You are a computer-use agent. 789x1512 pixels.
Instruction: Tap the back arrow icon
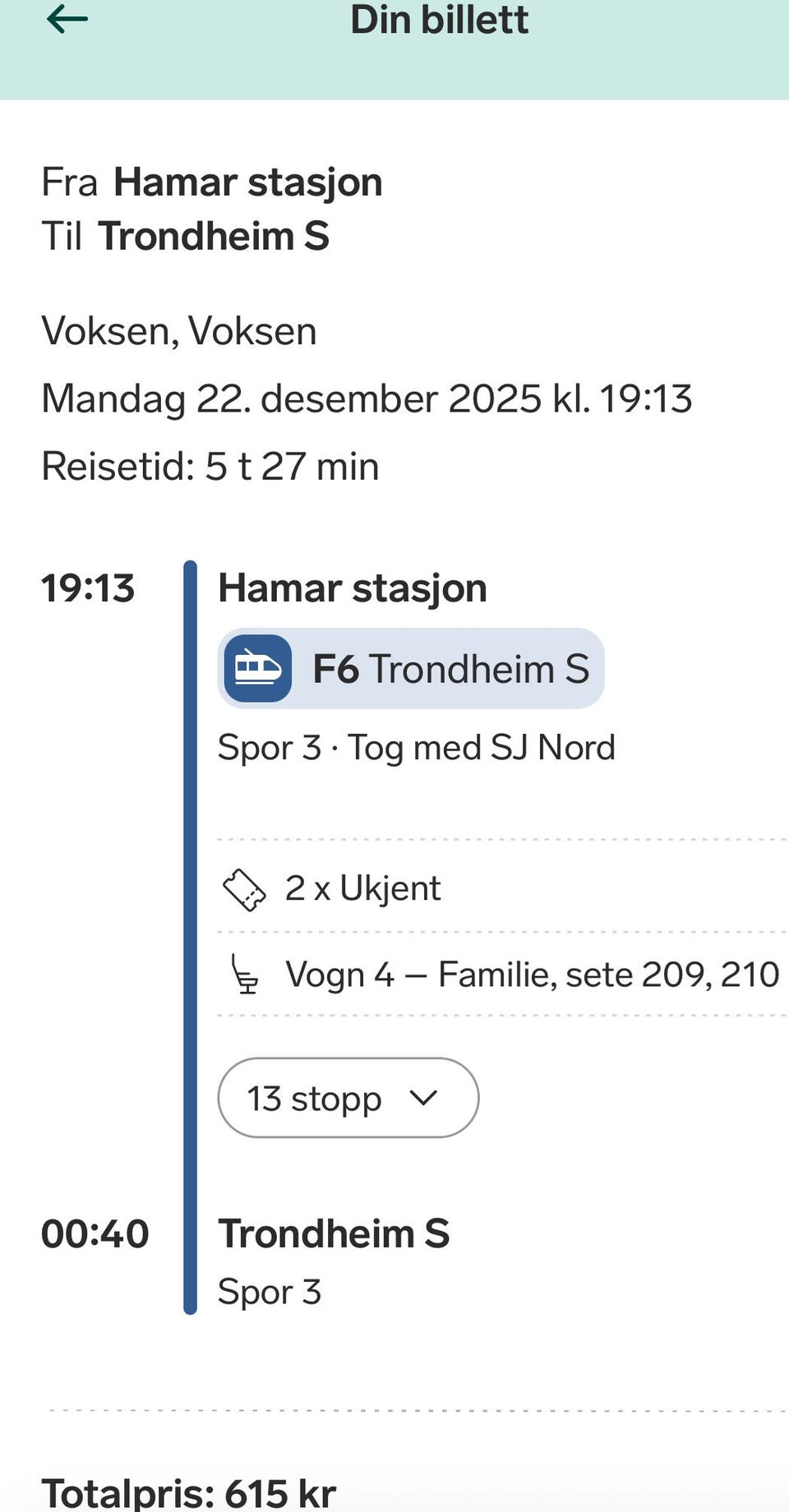coord(67,19)
